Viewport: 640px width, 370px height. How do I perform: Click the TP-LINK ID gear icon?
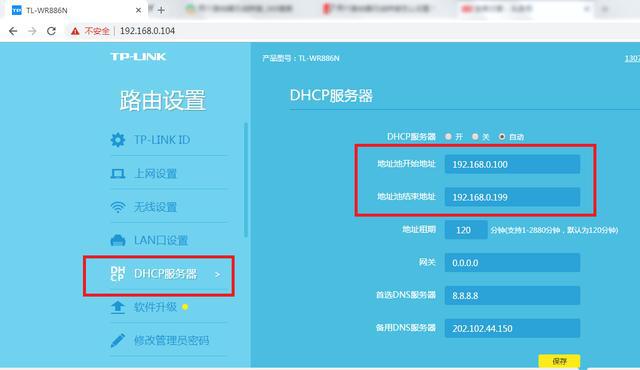click(118, 140)
